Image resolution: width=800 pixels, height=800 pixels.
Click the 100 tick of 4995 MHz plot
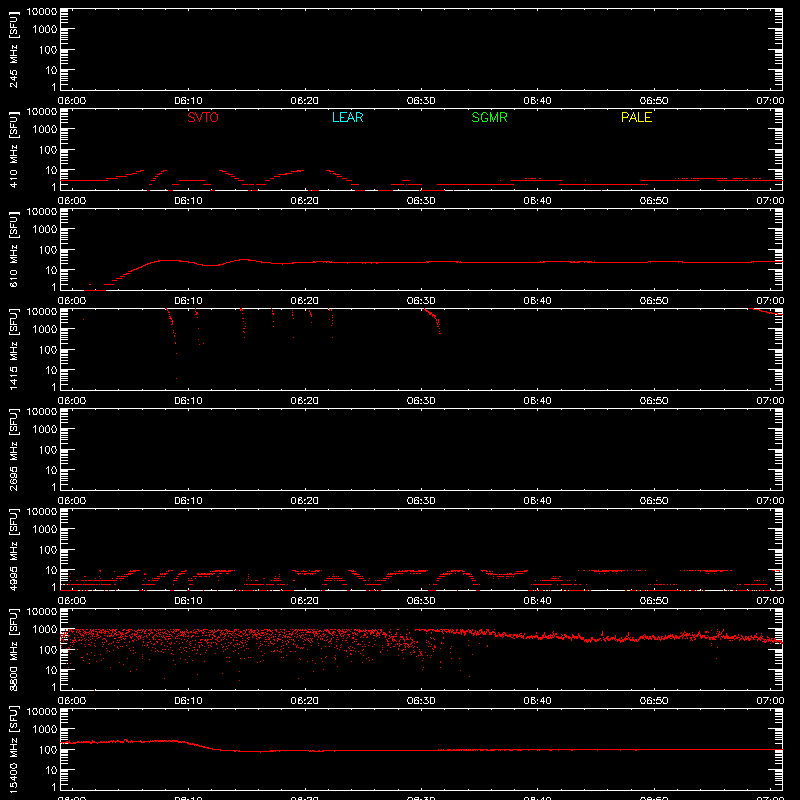click(x=46, y=550)
